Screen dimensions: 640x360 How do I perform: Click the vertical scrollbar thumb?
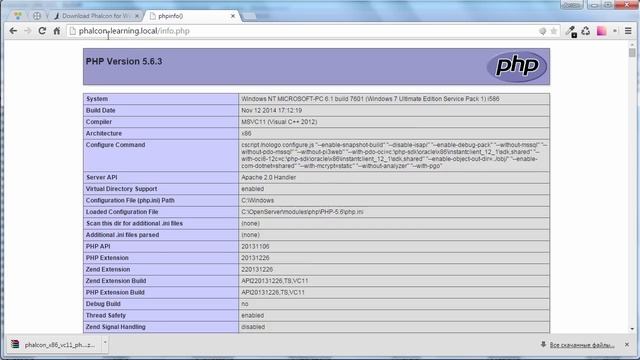pos(632,52)
